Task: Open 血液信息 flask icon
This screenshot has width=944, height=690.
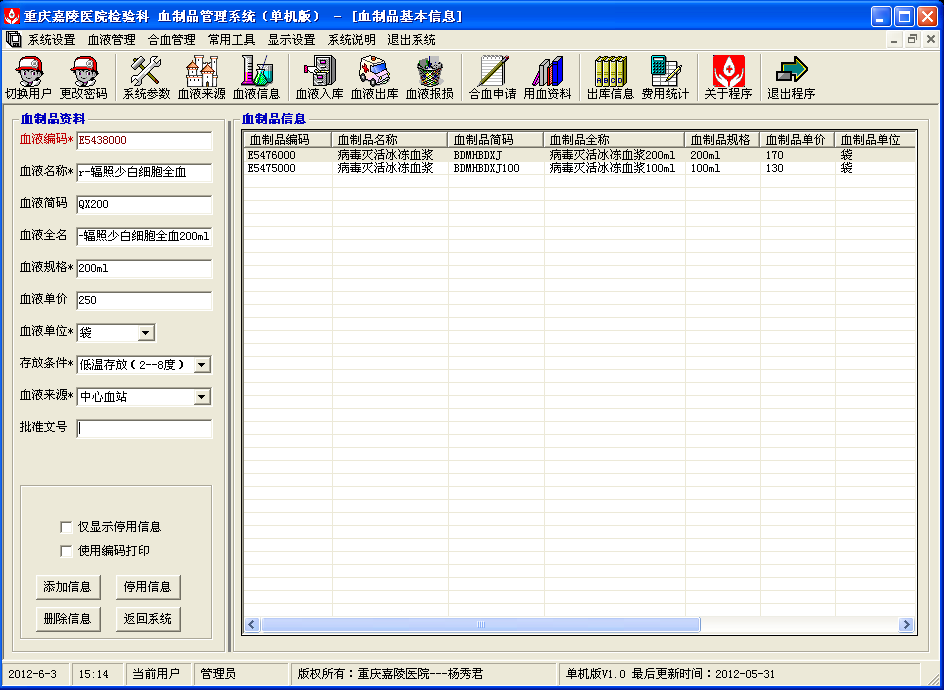Action: pyautogui.click(x=256, y=78)
